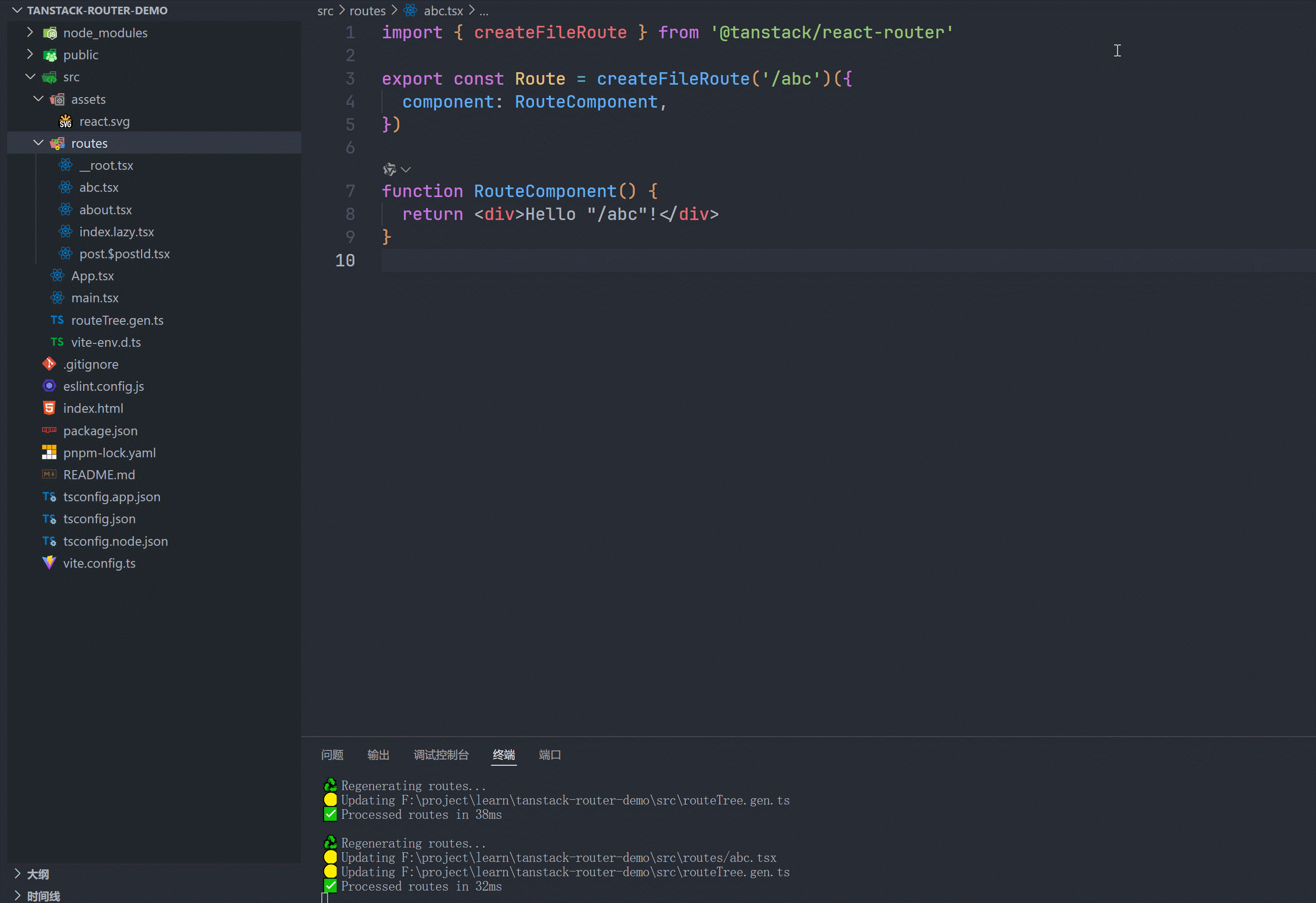The image size is (1316, 903).
Task: Open the about.tsx file name
Action: pos(106,209)
